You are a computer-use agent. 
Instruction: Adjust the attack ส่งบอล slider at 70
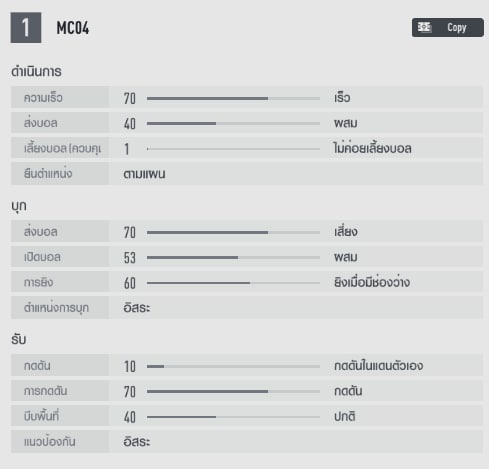[233, 232]
